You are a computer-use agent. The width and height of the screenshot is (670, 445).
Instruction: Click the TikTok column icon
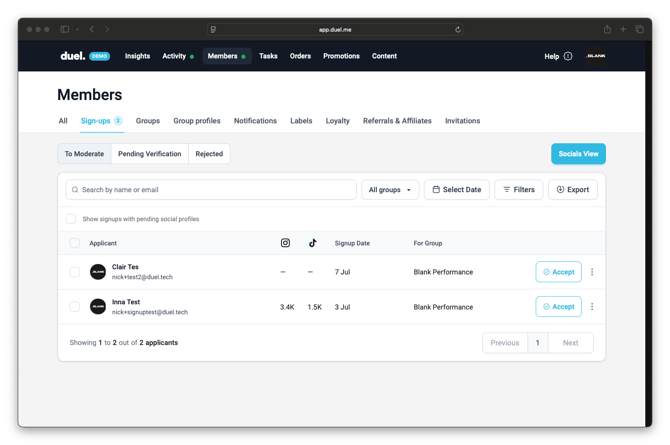[x=313, y=243]
